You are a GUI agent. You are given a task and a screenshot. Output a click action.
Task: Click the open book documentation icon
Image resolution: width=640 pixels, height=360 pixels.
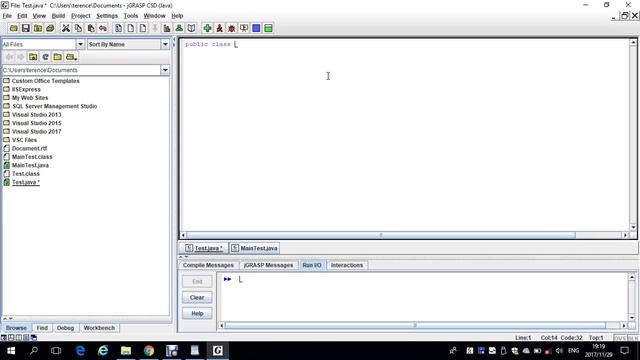tap(191, 28)
